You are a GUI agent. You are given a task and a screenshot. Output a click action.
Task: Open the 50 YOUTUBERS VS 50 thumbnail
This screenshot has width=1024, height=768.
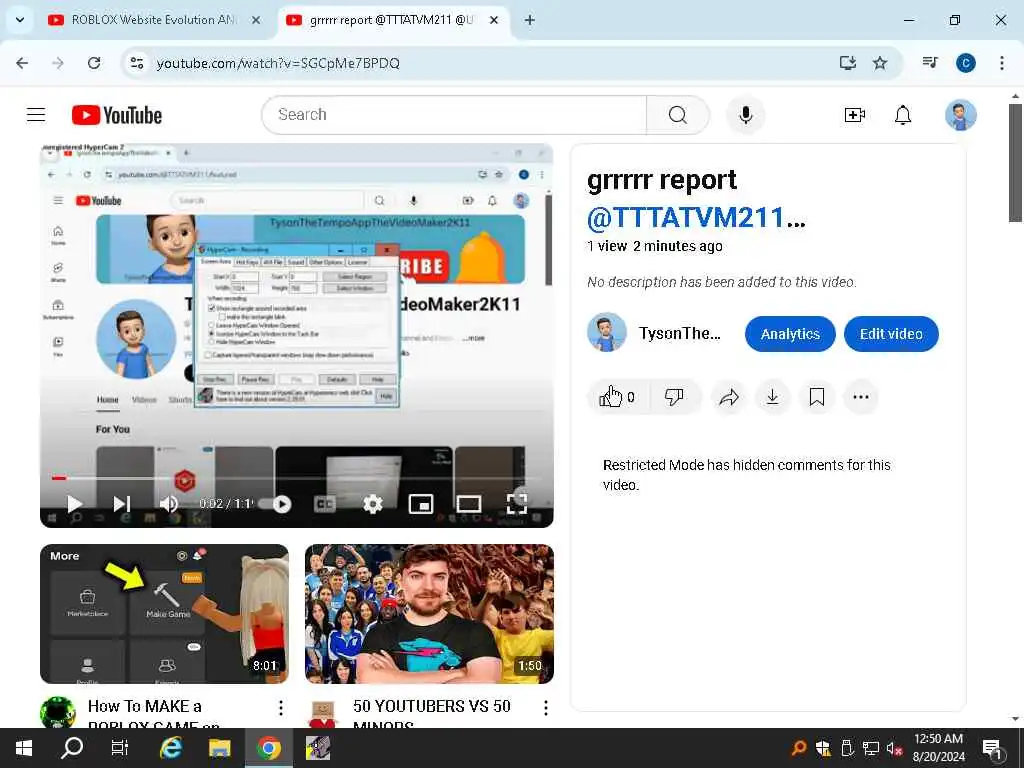[x=429, y=614]
